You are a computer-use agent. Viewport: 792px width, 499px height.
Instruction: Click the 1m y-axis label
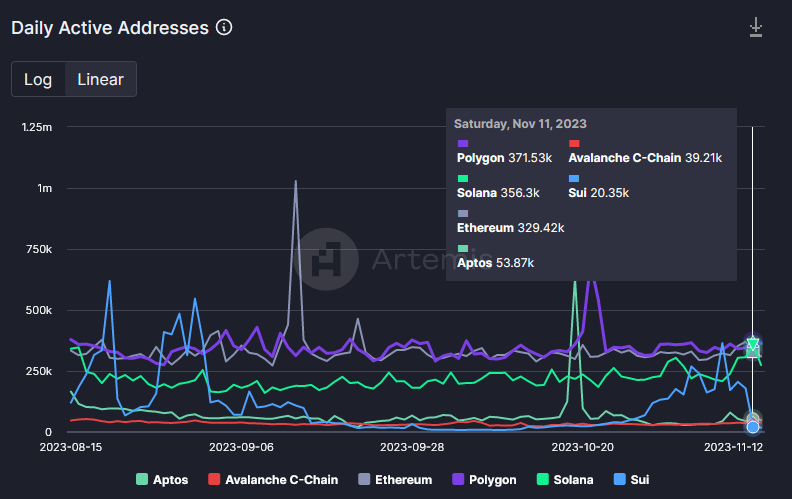pos(44,188)
